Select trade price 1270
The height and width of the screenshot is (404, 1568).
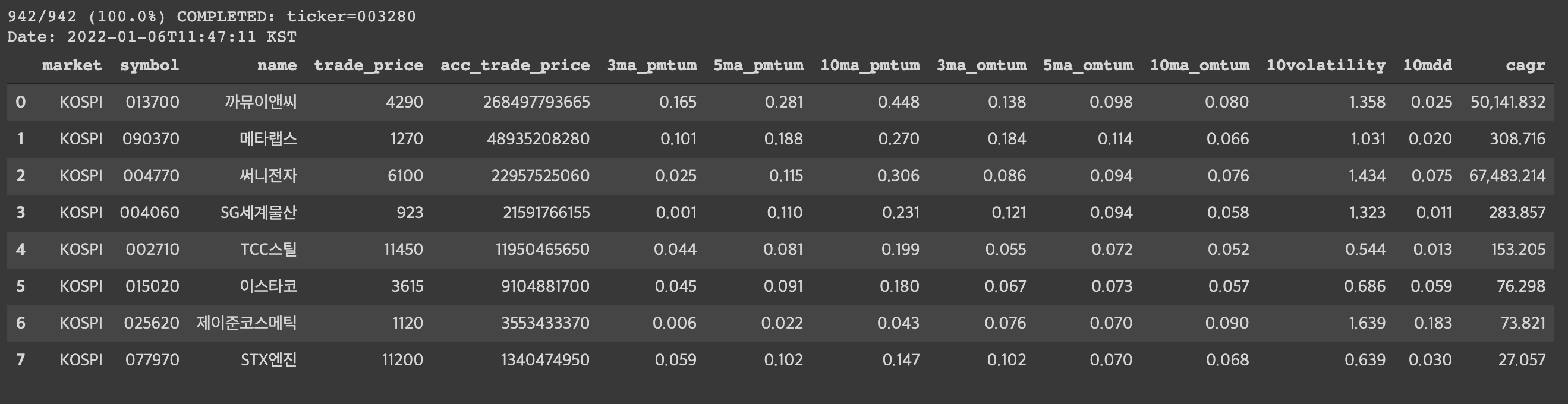click(406, 138)
